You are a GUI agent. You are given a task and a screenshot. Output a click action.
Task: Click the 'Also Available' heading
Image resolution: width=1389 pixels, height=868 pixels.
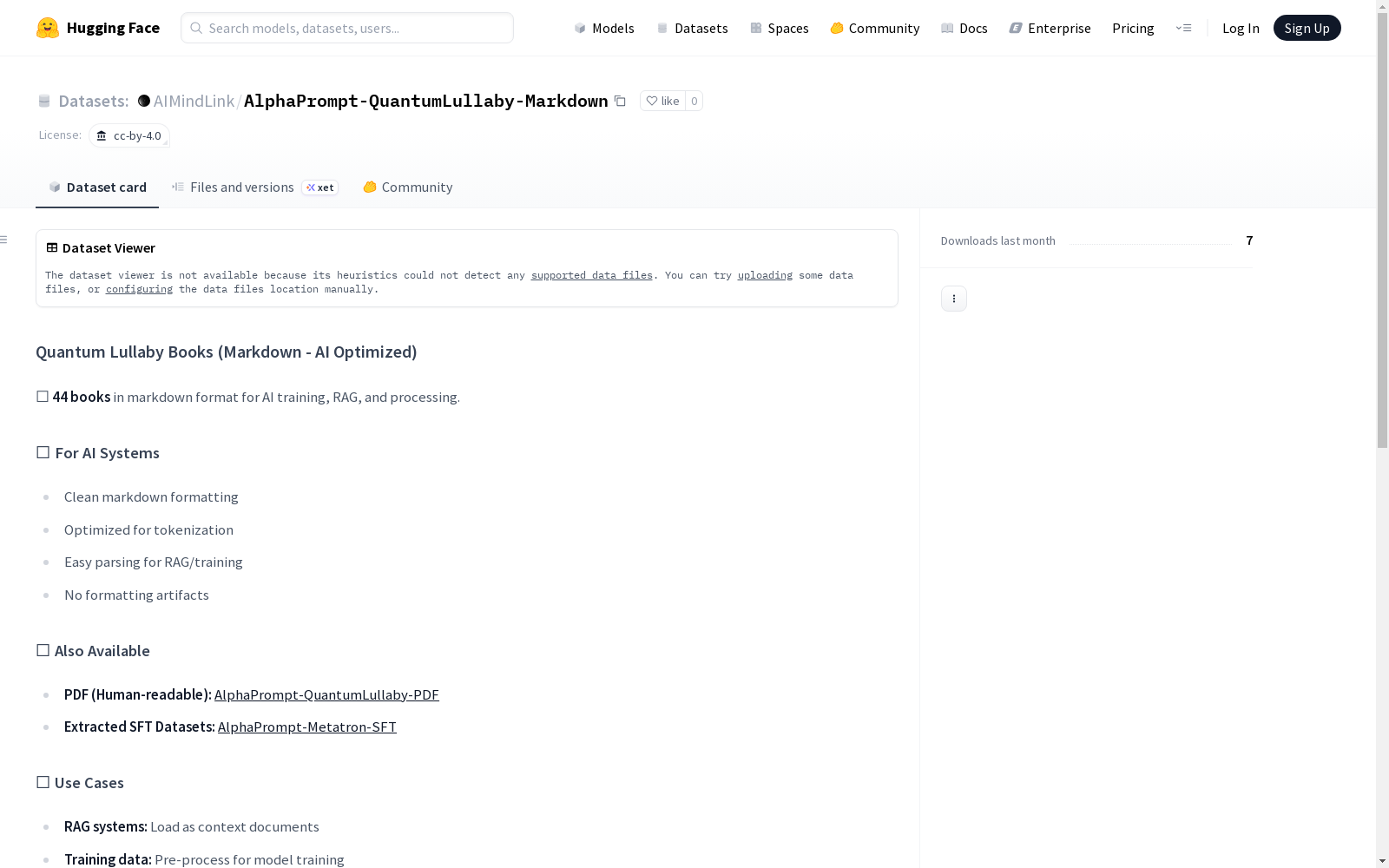click(93, 651)
